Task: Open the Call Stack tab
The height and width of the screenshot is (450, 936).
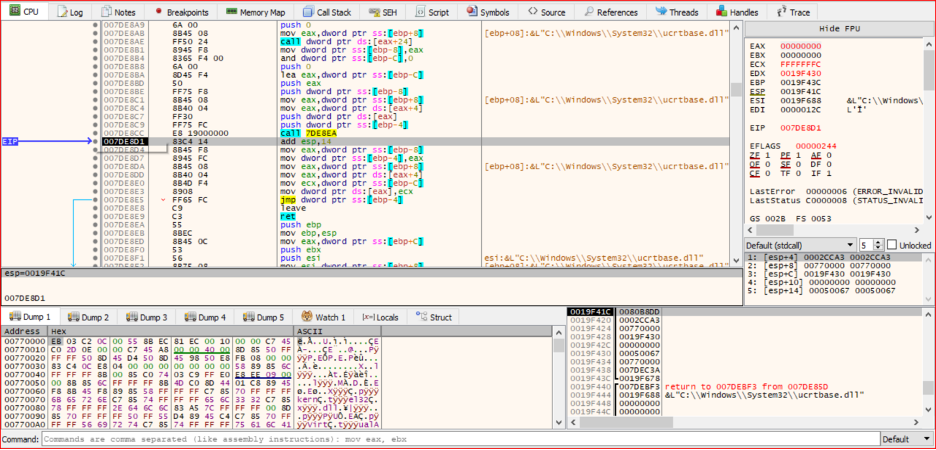Action: [327, 12]
